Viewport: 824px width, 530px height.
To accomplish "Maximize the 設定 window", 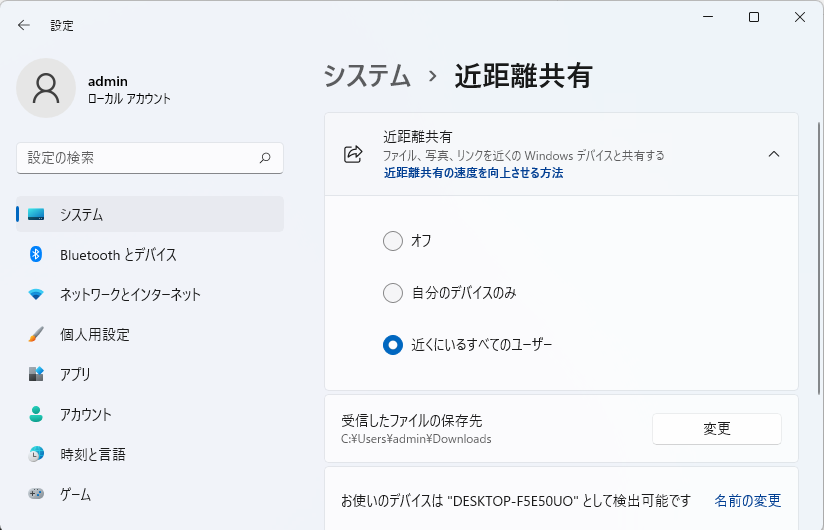I will (754, 17).
